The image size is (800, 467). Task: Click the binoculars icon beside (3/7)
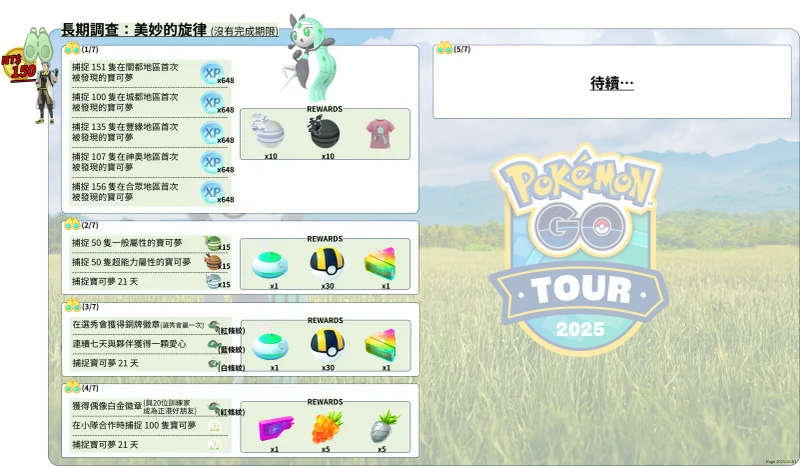[72, 305]
